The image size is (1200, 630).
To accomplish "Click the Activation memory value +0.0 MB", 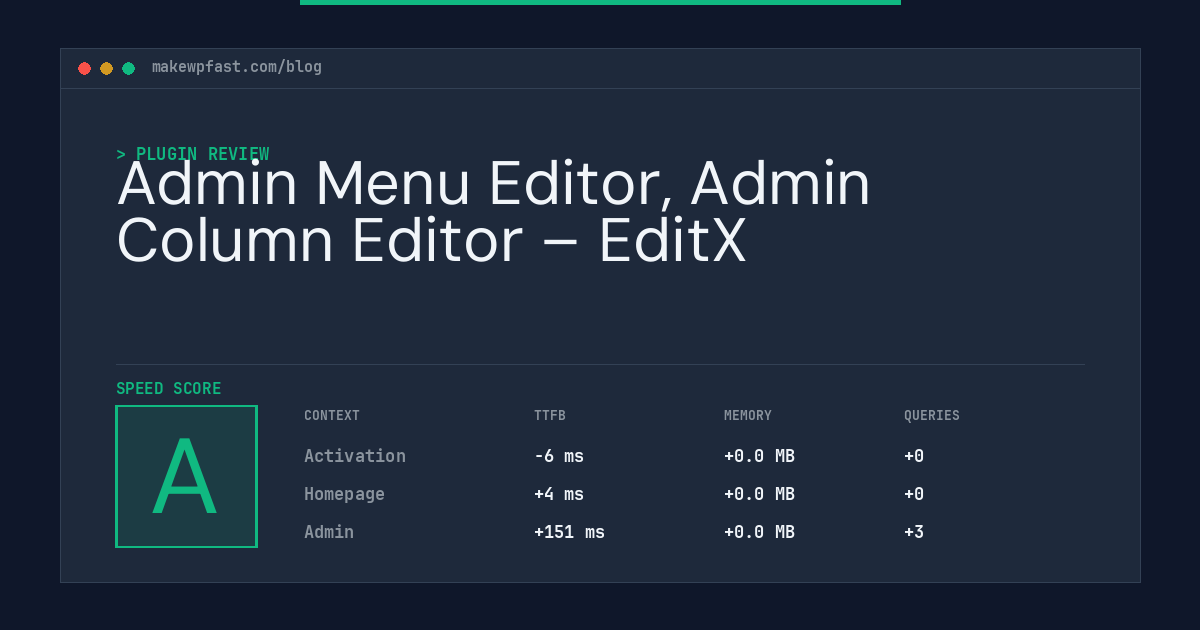I will point(759,456).
